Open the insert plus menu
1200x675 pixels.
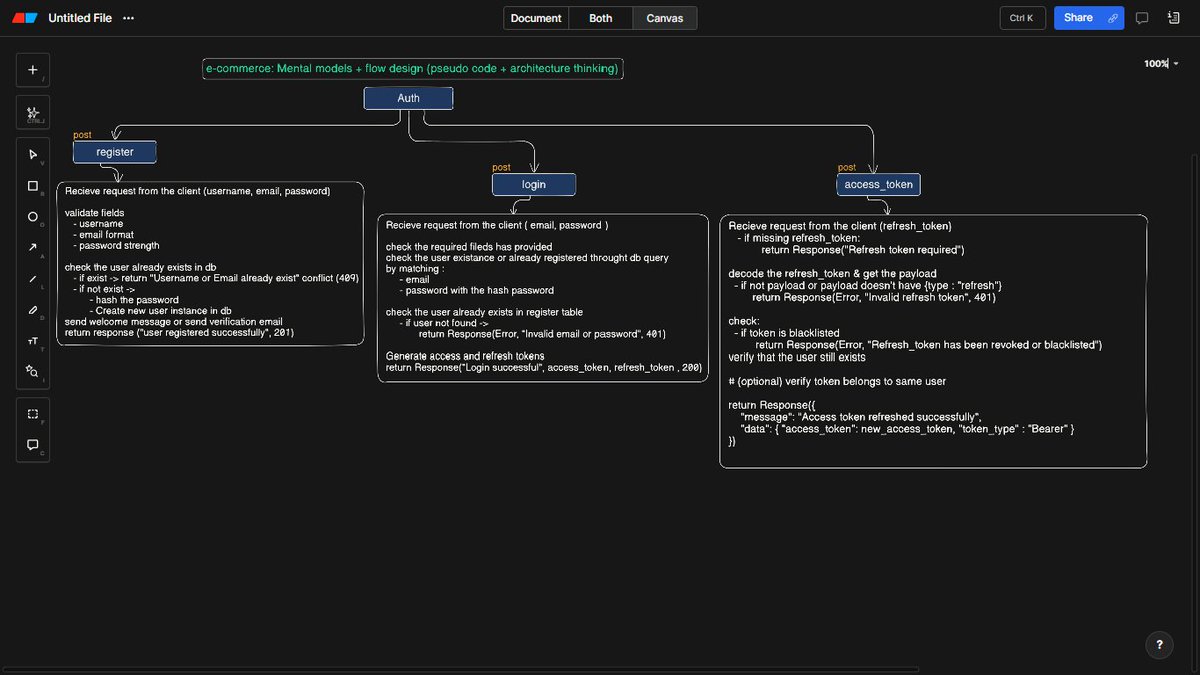(x=33, y=70)
